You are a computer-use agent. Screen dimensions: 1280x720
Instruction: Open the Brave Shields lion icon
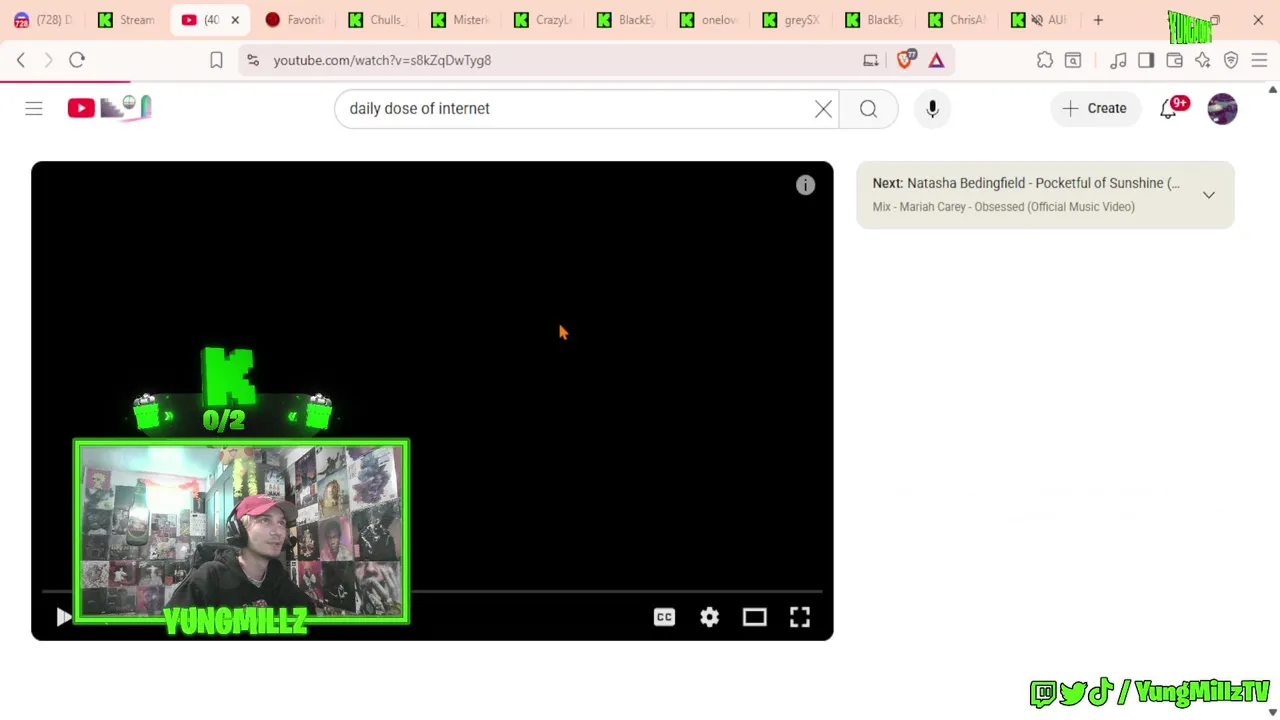pyautogui.click(x=905, y=60)
